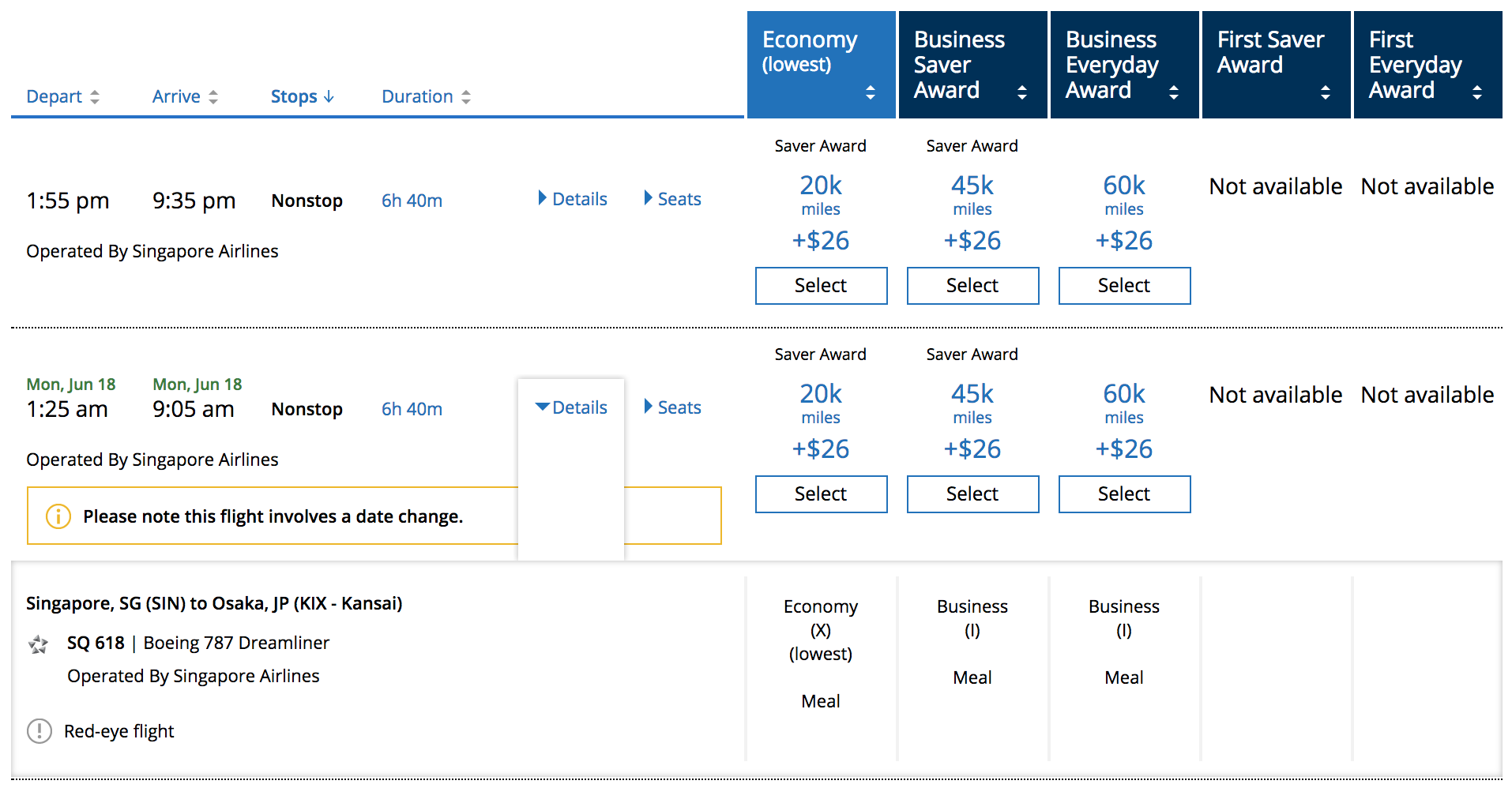Click the Red-eye flight warning icon
Screen dimensions: 1512x788
point(39,731)
